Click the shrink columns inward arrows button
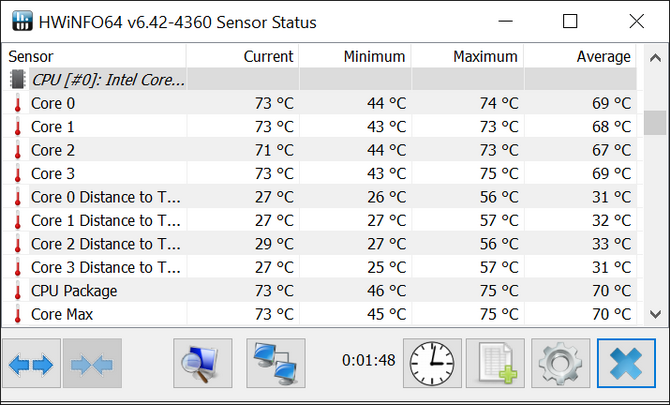 (92, 364)
